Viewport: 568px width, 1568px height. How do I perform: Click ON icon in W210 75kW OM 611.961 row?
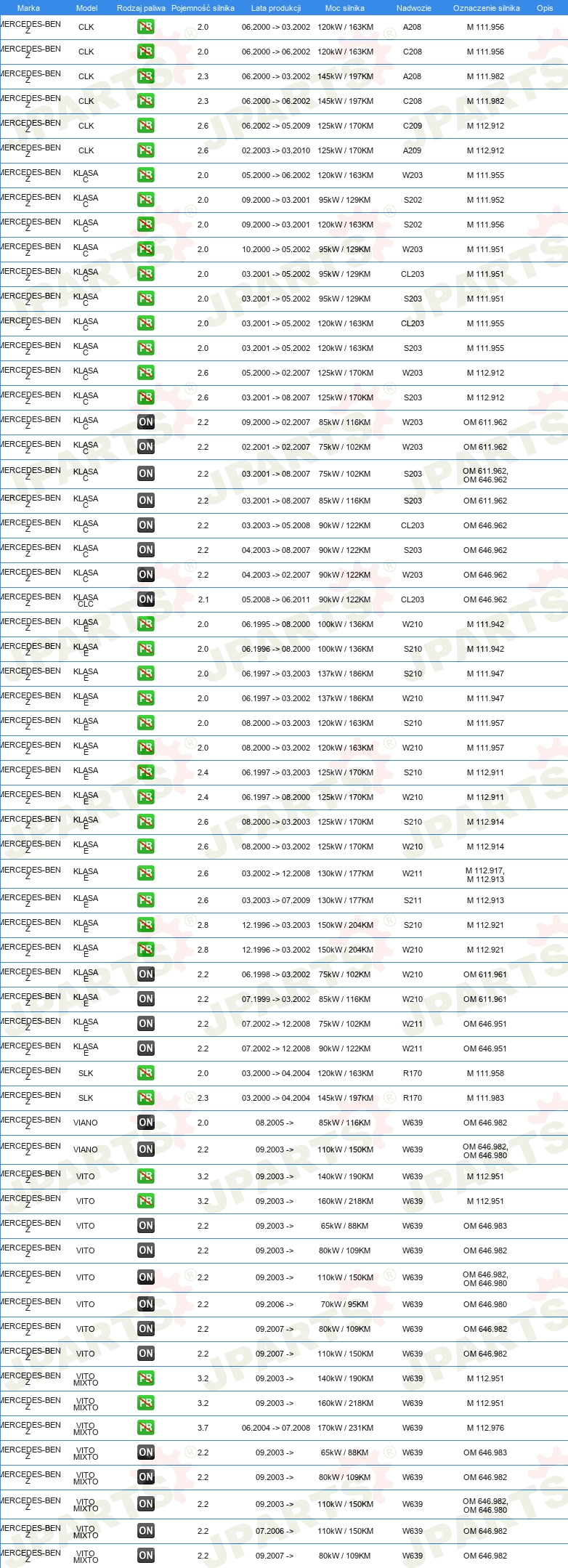pos(145,974)
